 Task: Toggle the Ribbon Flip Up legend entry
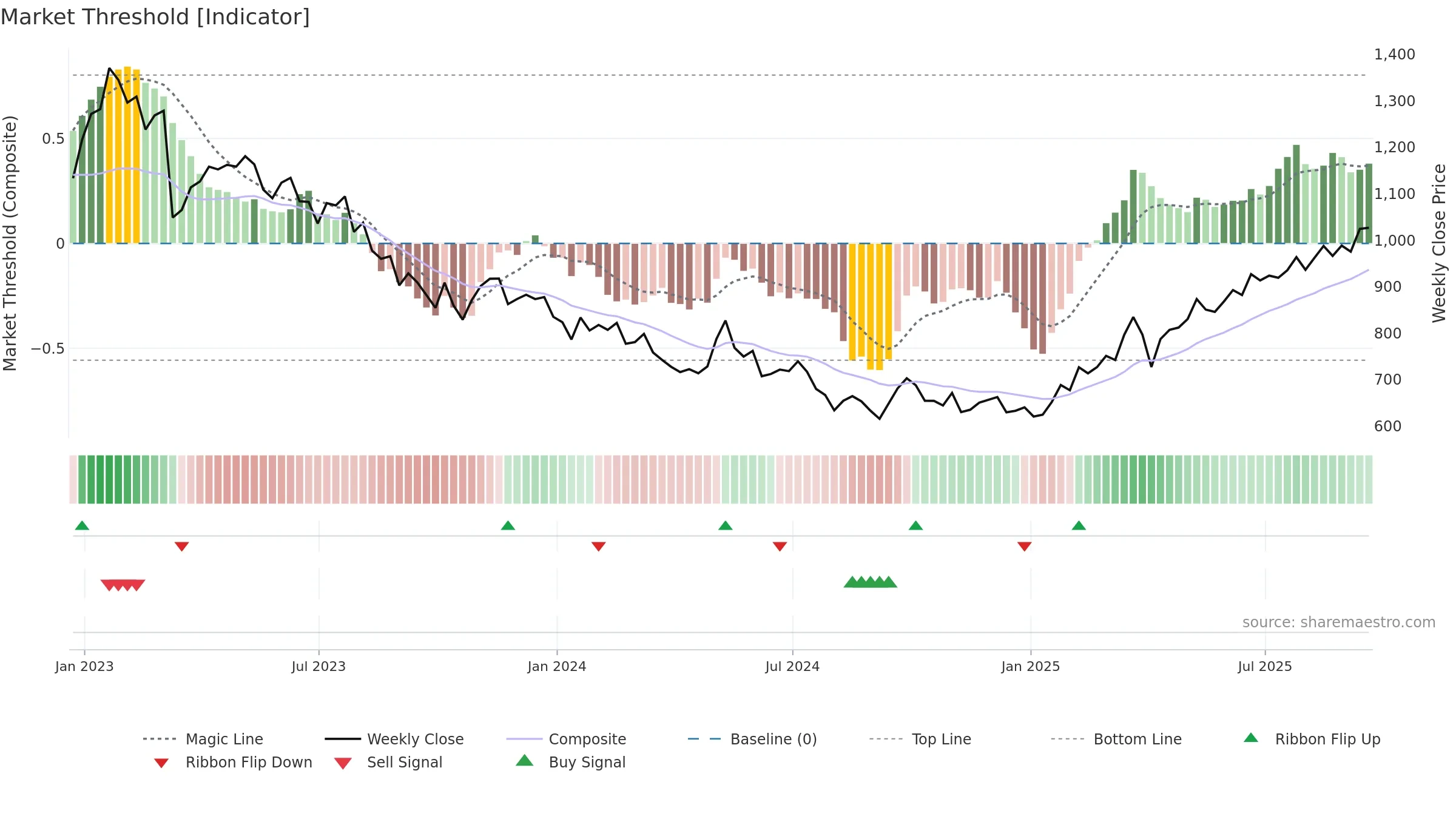[x=1312, y=739]
